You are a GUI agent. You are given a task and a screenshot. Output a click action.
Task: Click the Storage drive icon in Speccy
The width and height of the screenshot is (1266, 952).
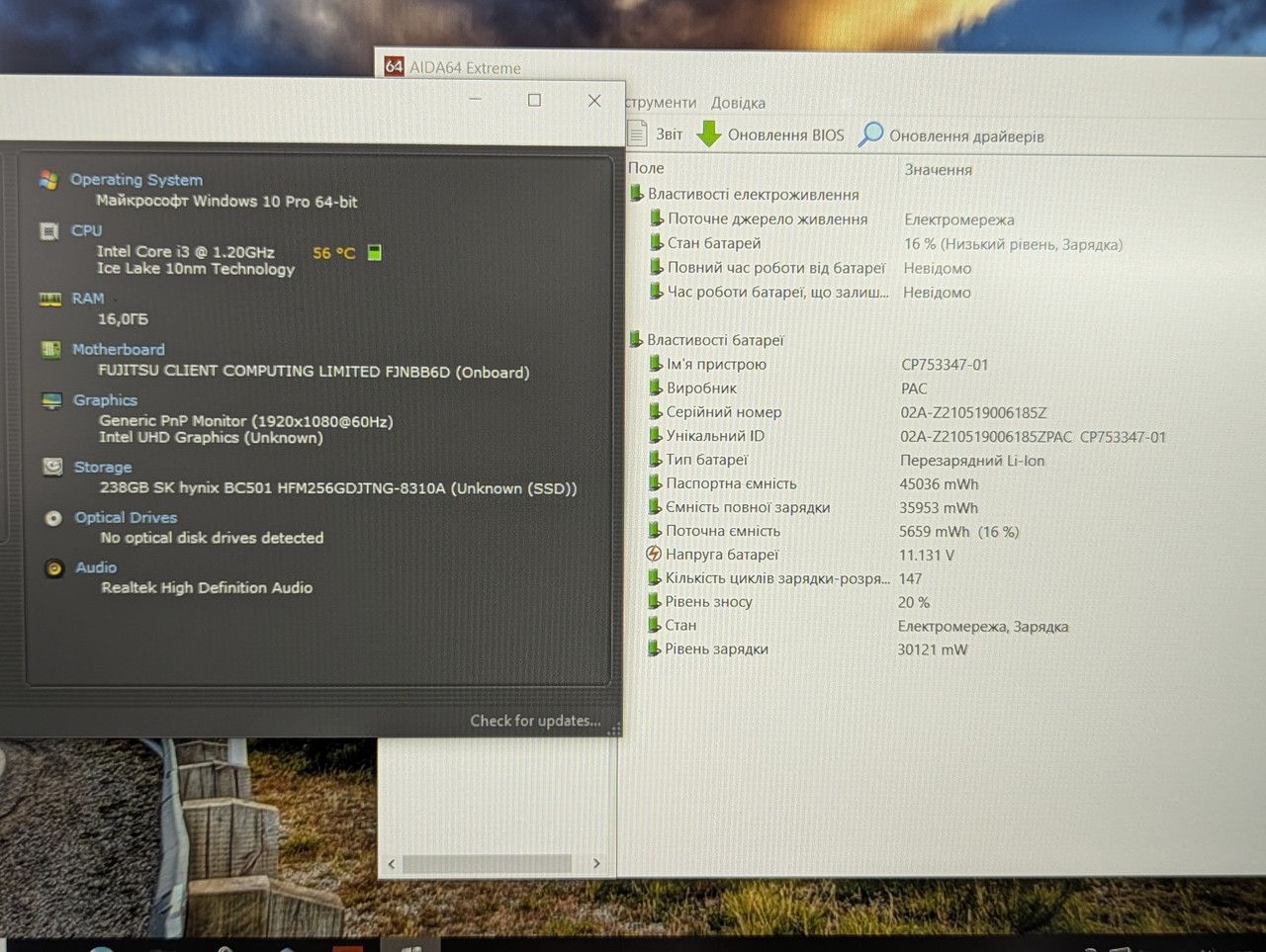pyautogui.click(x=52, y=467)
